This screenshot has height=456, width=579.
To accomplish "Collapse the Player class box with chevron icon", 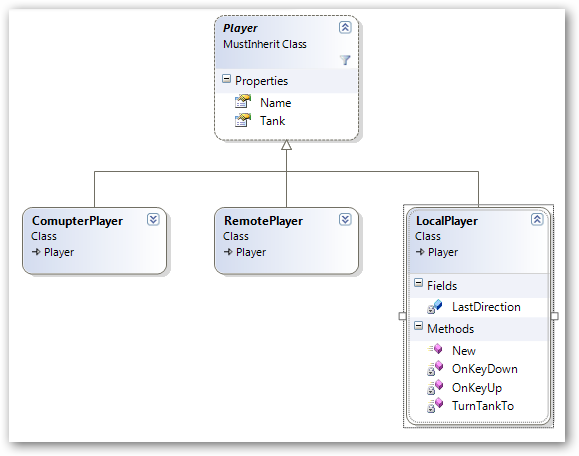I will [345, 27].
